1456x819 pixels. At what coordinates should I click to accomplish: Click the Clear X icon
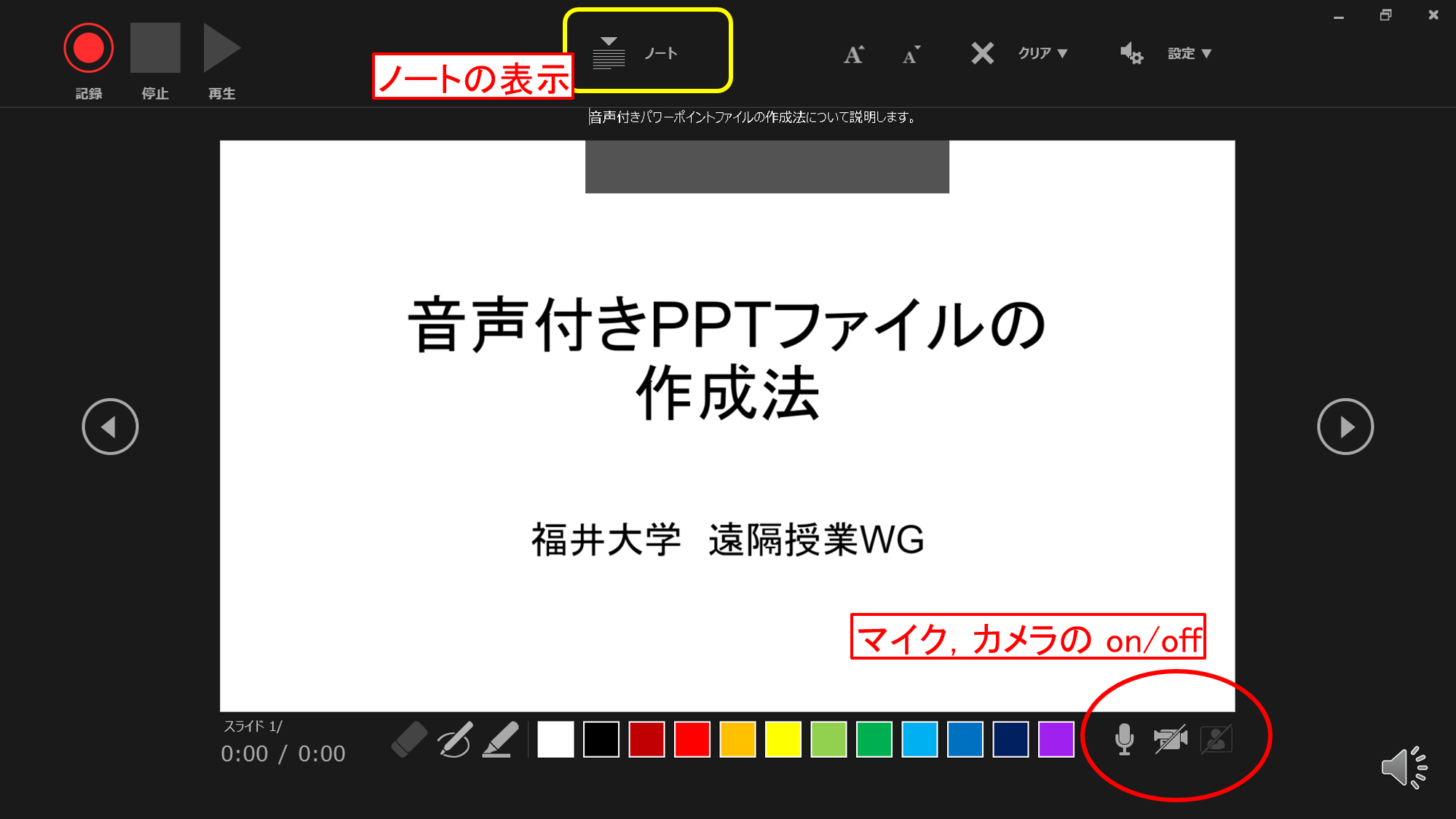coord(982,53)
